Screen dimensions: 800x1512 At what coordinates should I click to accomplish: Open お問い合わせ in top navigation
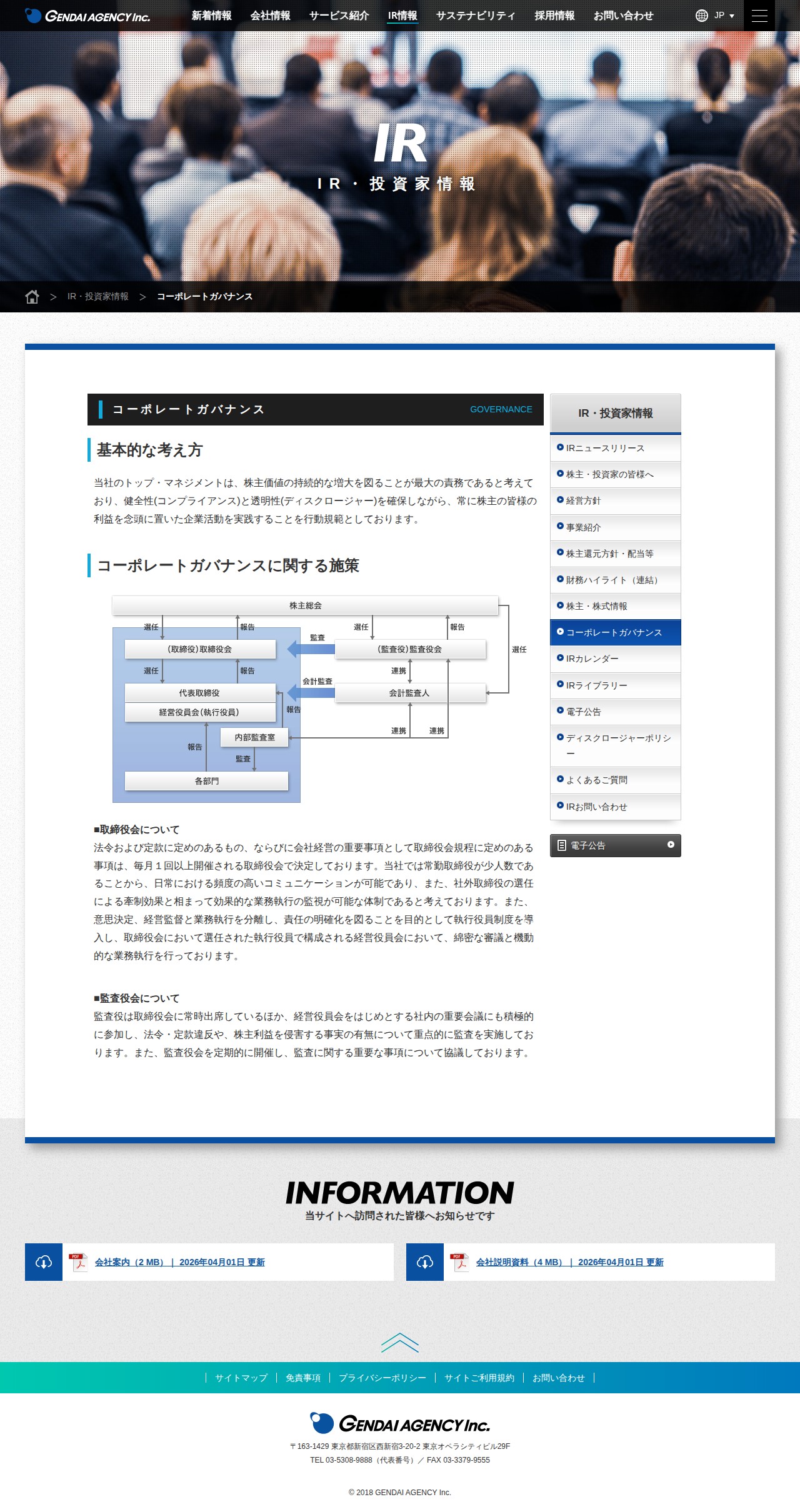624,16
